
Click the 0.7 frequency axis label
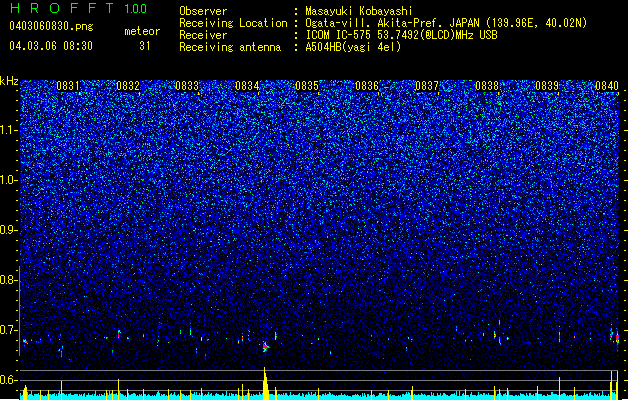tap(9, 330)
